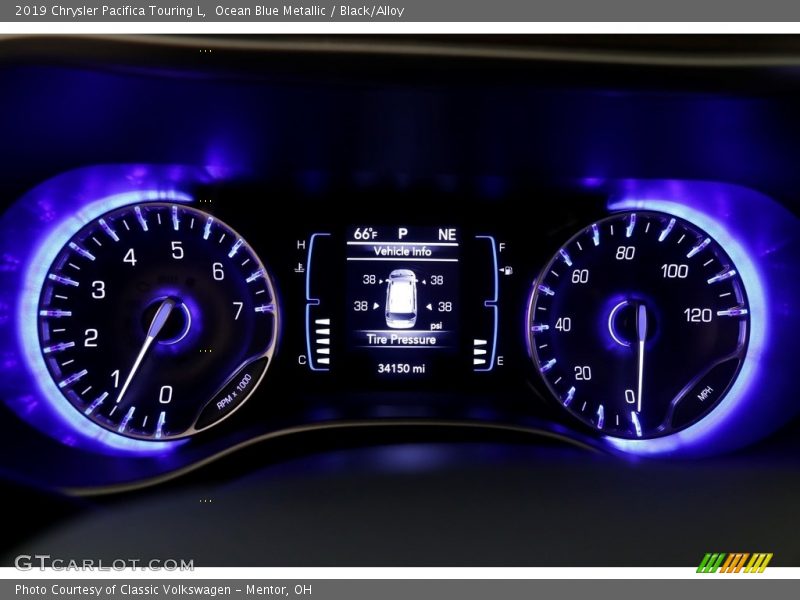Screen dimensions: 800x600
Task: Click the 34150 mi odometer reading
Action: pos(403,368)
